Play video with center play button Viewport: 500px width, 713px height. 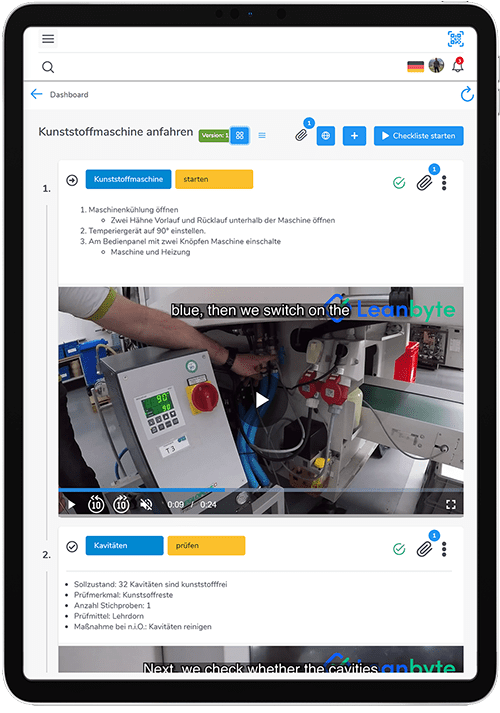[261, 400]
